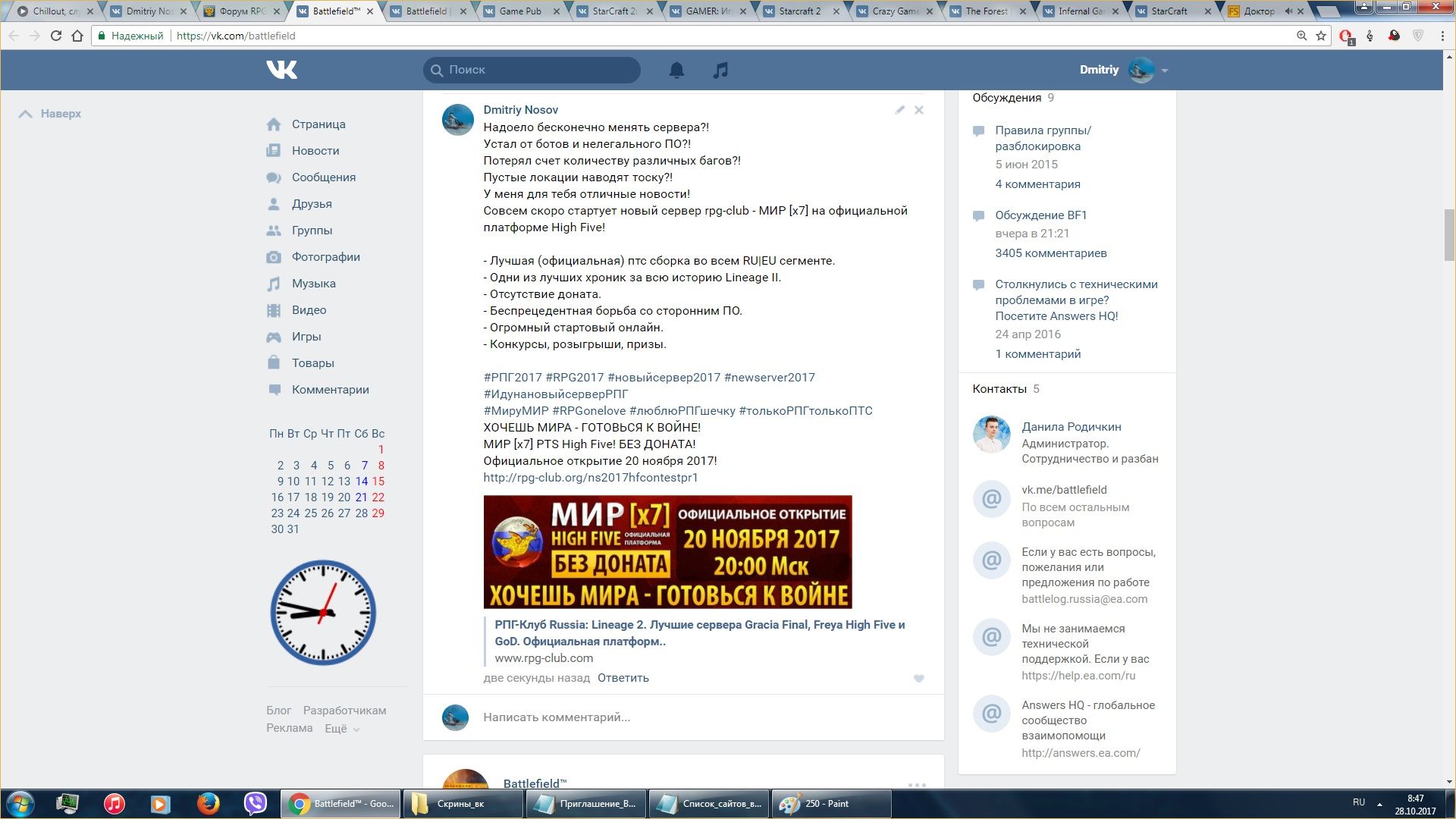Click 'Ответить' reply link
Viewport: 1456px width, 819px height.
[x=623, y=678]
